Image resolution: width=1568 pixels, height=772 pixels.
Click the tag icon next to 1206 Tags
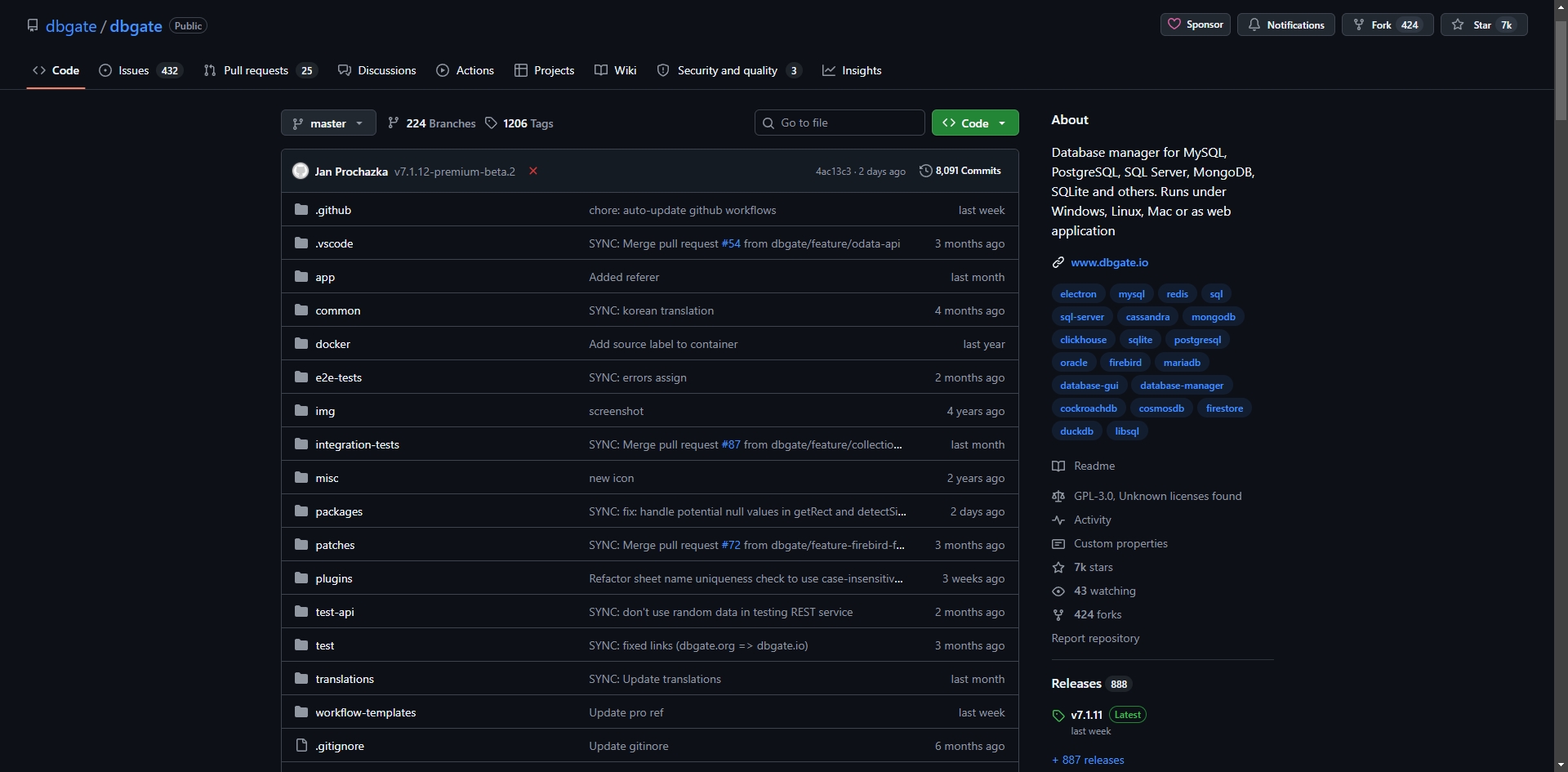491,123
